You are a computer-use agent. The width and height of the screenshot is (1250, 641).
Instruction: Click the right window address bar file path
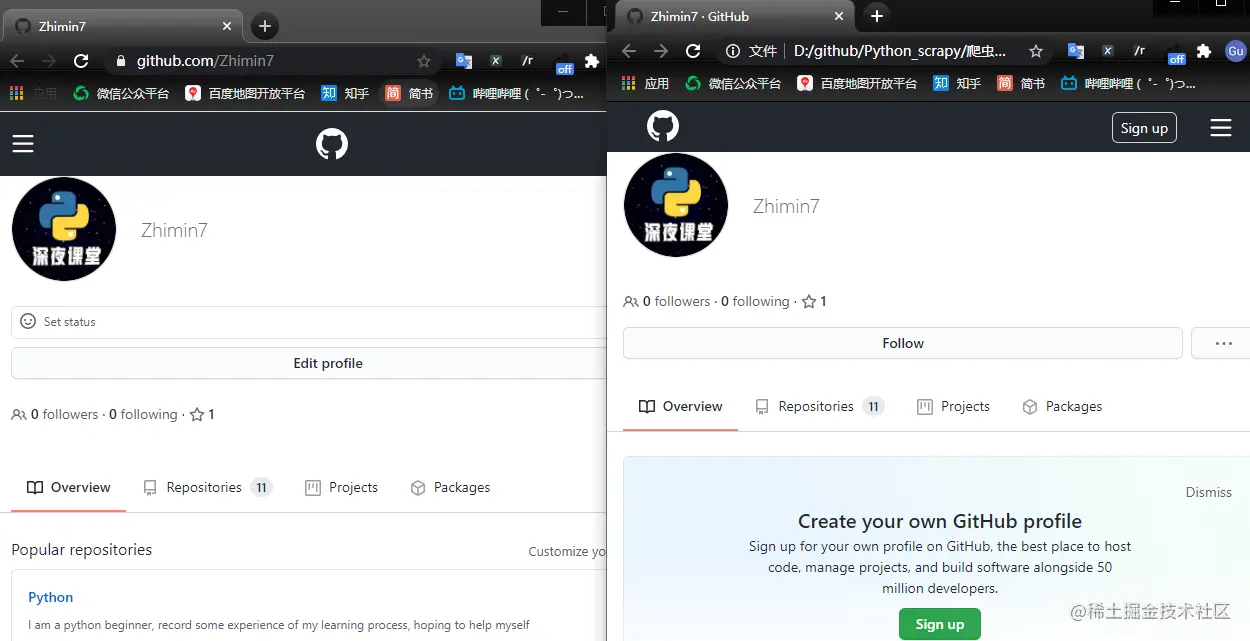[900, 51]
